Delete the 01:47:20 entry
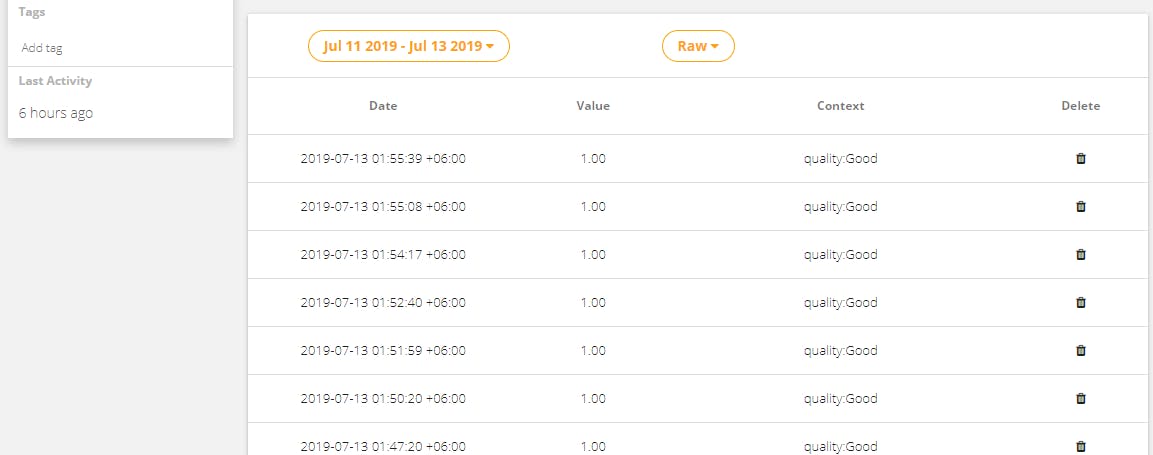This screenshot has height=455, width=1153. pyautogui.click(x=1080, y=446)
